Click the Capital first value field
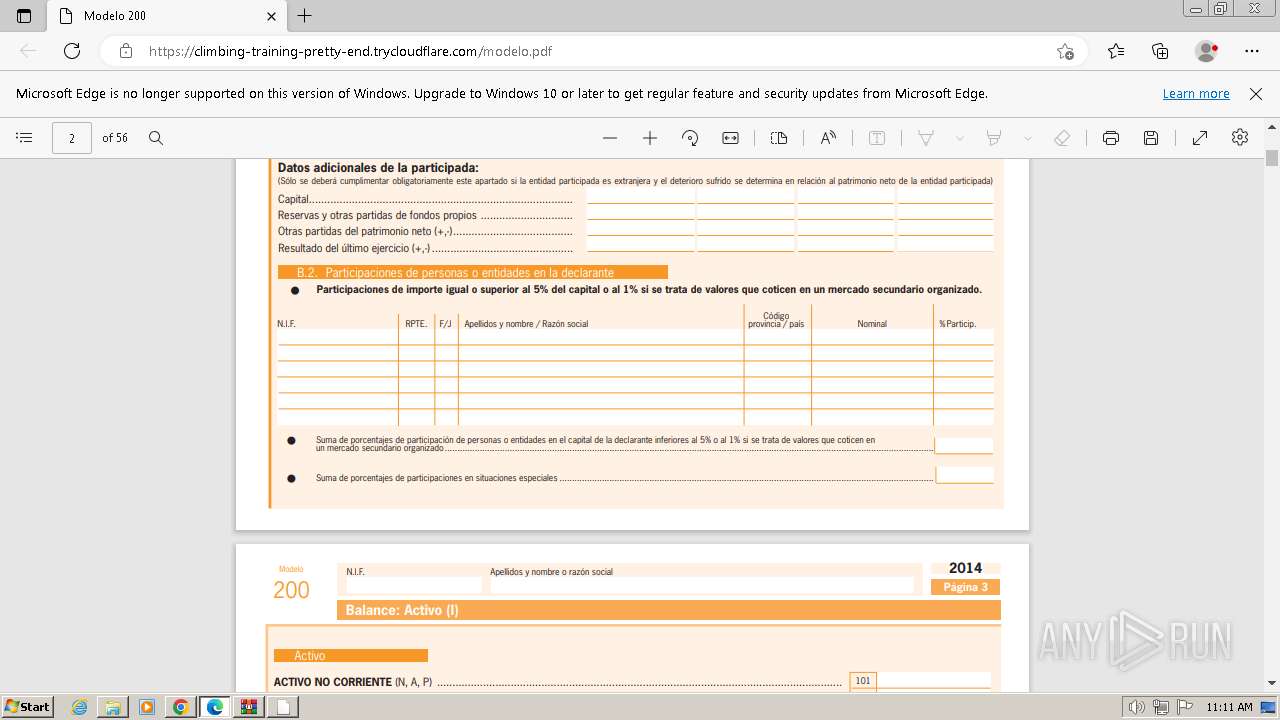Image resolution: width=1280 pixels, height=720 pixels. tap(641, 198)
